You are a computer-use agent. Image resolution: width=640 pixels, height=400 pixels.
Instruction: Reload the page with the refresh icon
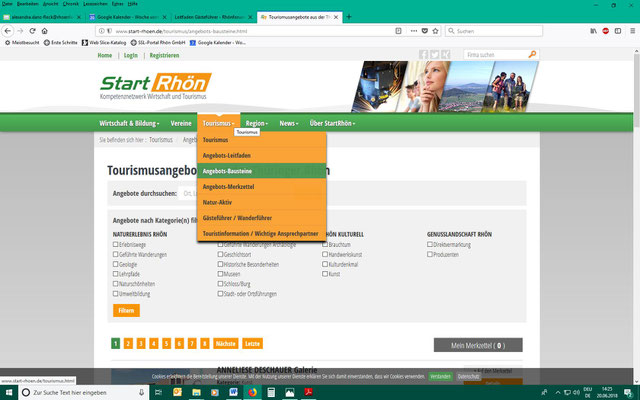tap(32, 31)
